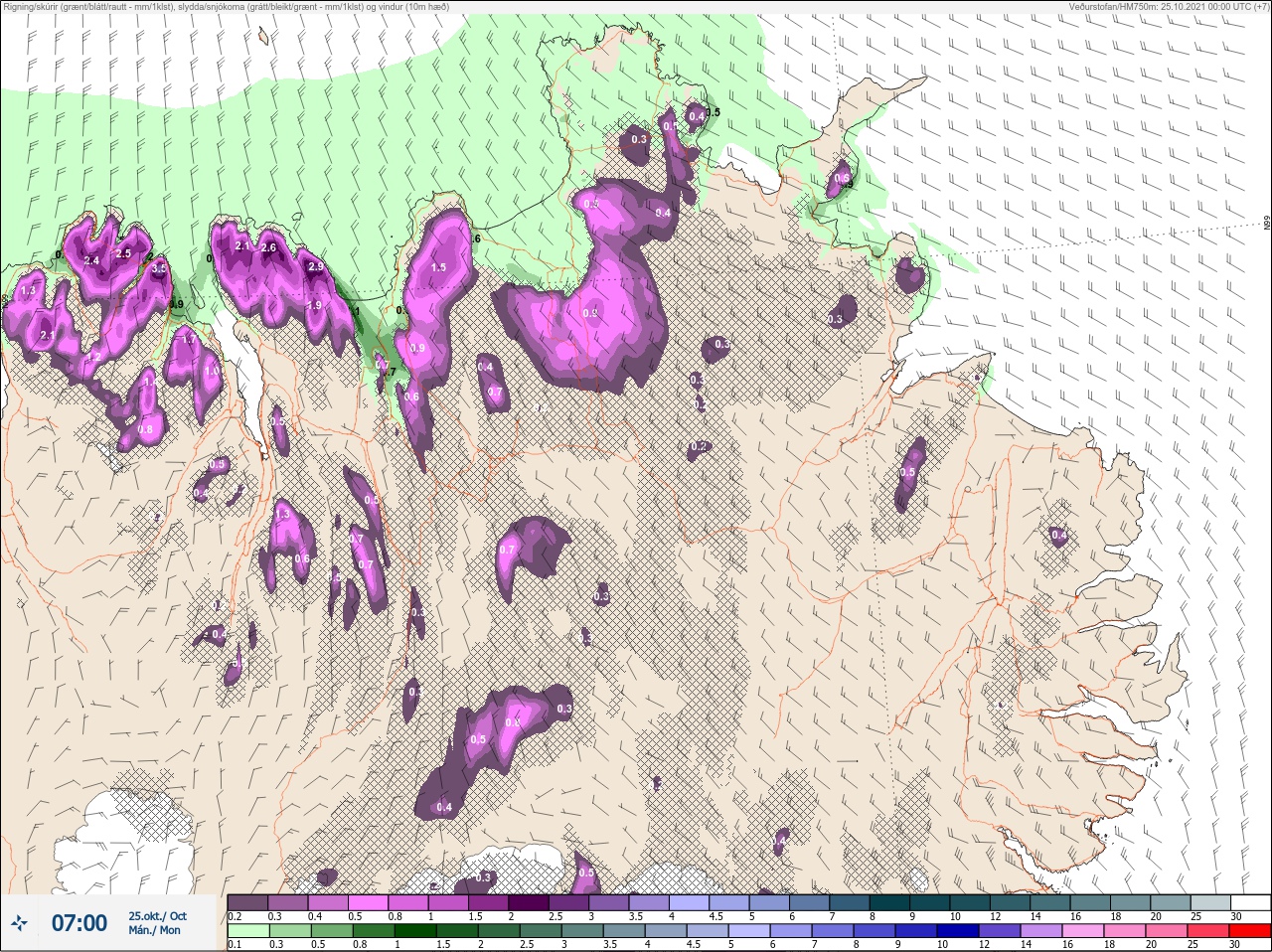The width and height of the screenshot is (1272, 952).
Task: Pick upper legend dark teal swatch between 8 and 9
Action: [890, 903]
